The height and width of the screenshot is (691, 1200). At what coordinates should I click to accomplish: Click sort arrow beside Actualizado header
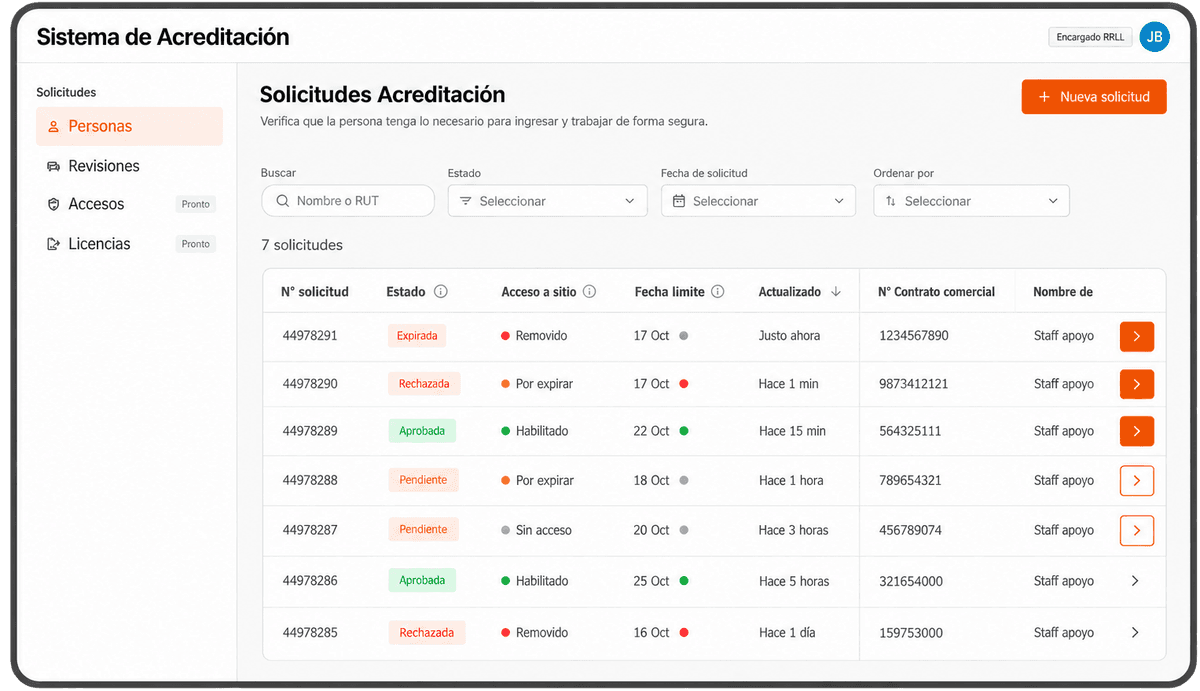coord(836,292)
